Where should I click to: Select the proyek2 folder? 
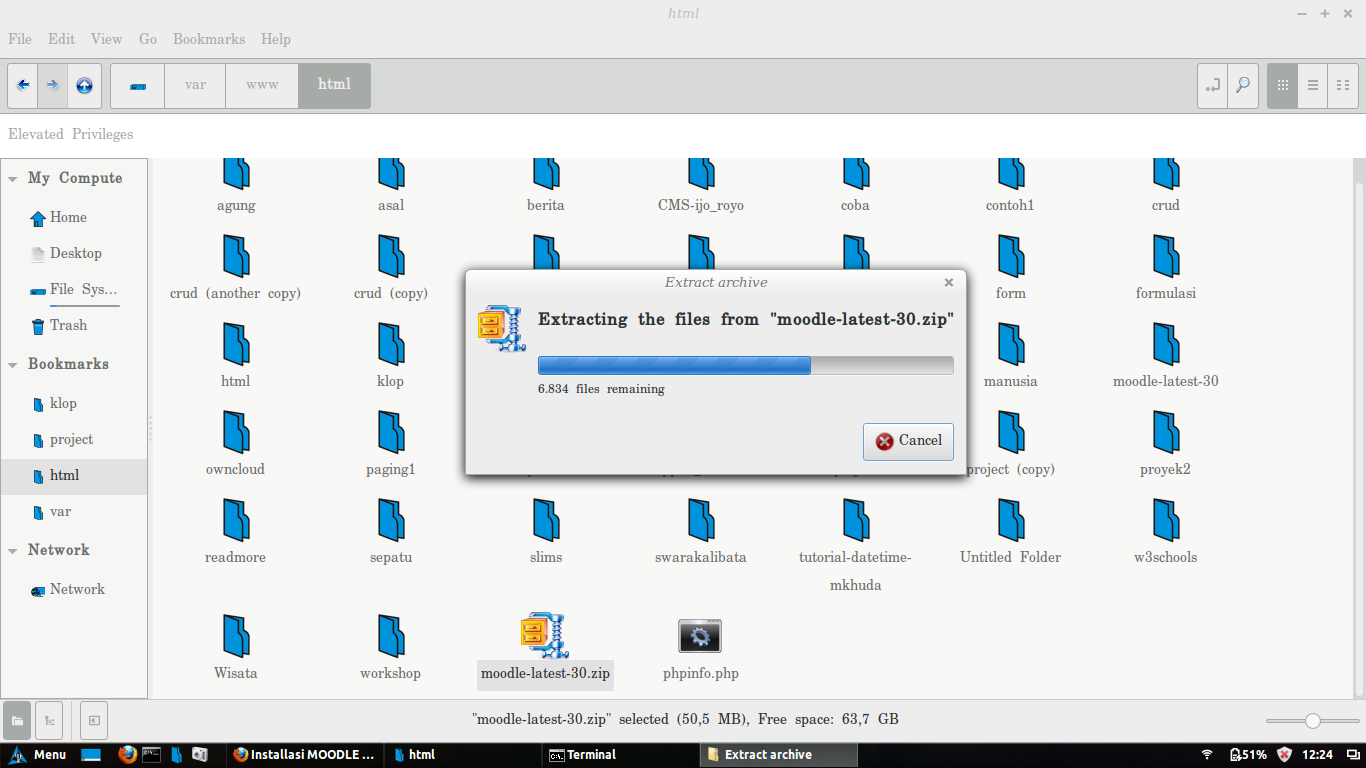(x=1166, y=432)
